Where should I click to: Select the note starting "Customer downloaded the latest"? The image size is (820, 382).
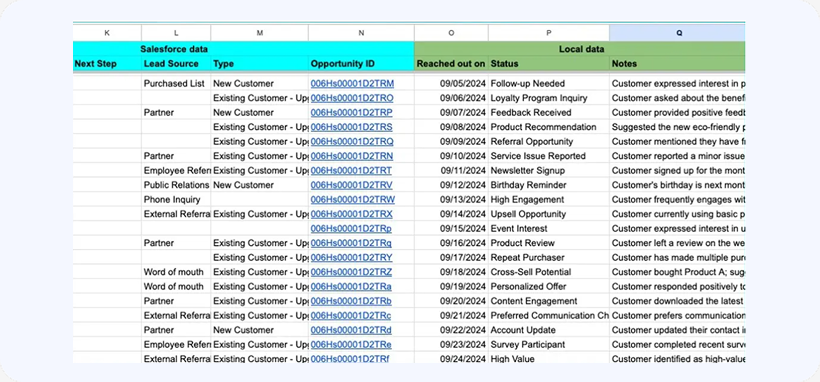[678, 301]
